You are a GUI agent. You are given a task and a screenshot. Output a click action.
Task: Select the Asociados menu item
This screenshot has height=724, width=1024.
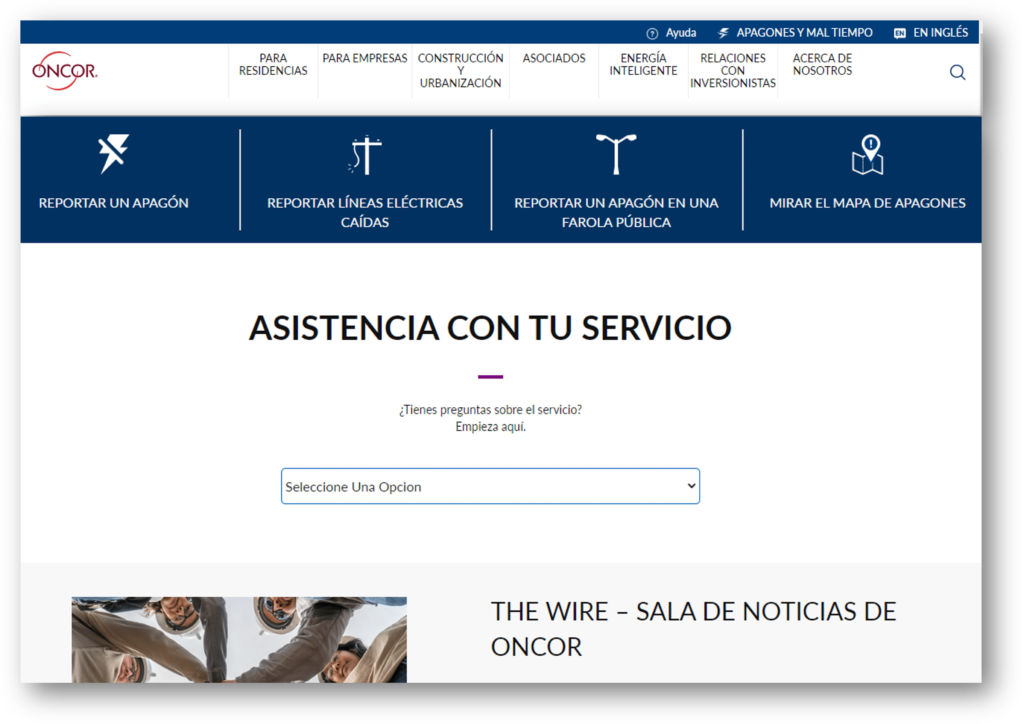554,59
